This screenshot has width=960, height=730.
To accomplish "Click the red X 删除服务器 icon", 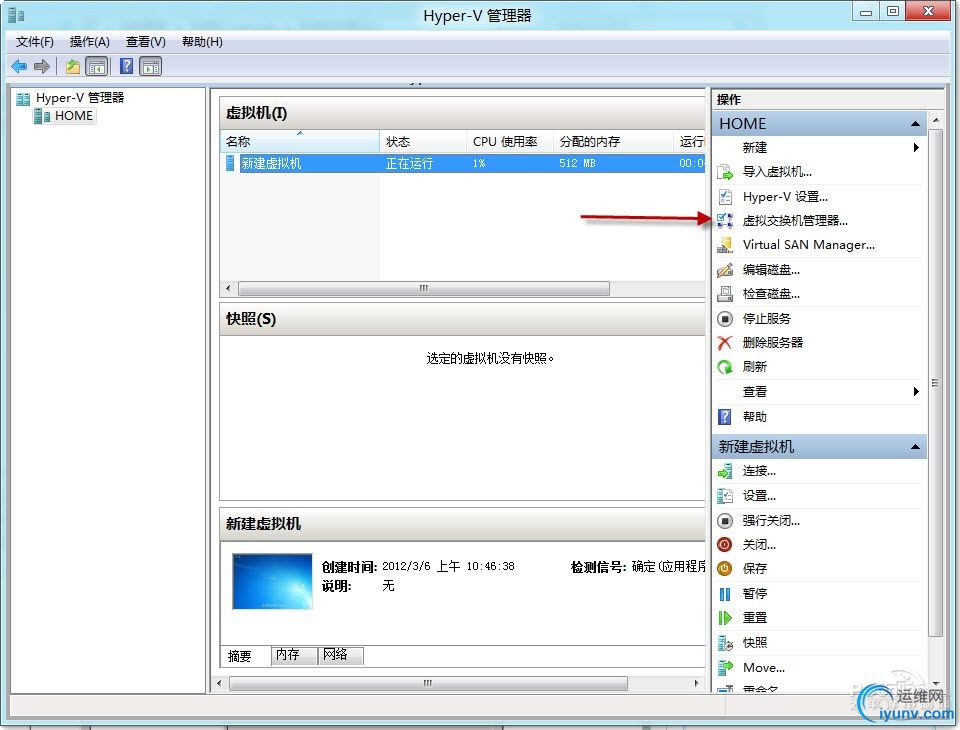I will [x=725, y=342].
